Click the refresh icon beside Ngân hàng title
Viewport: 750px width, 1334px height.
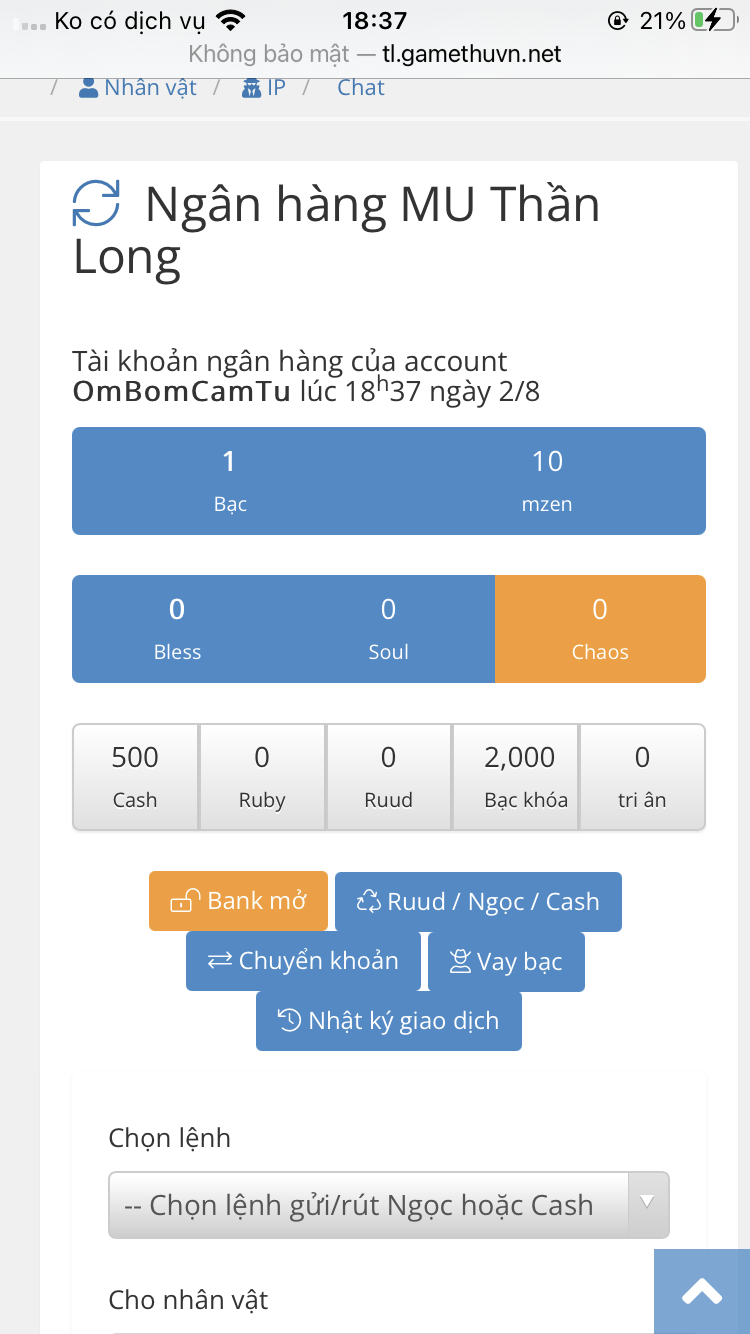96,203
